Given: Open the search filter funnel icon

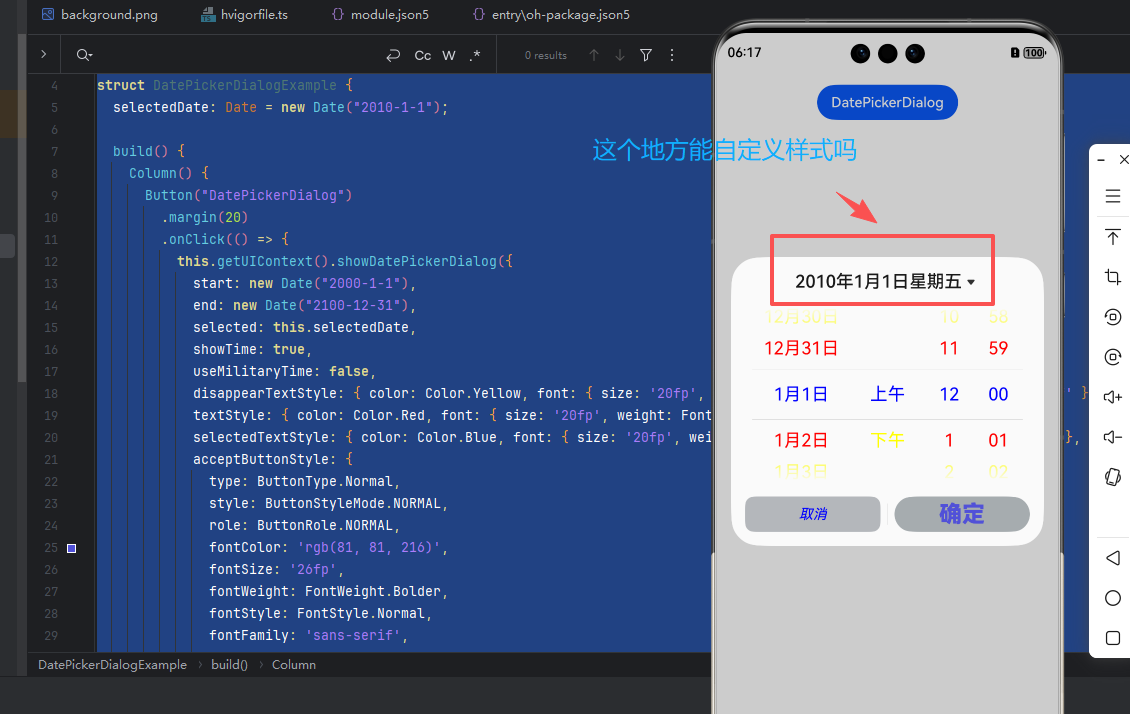Looking at the screenshot, I should [646, 55].
